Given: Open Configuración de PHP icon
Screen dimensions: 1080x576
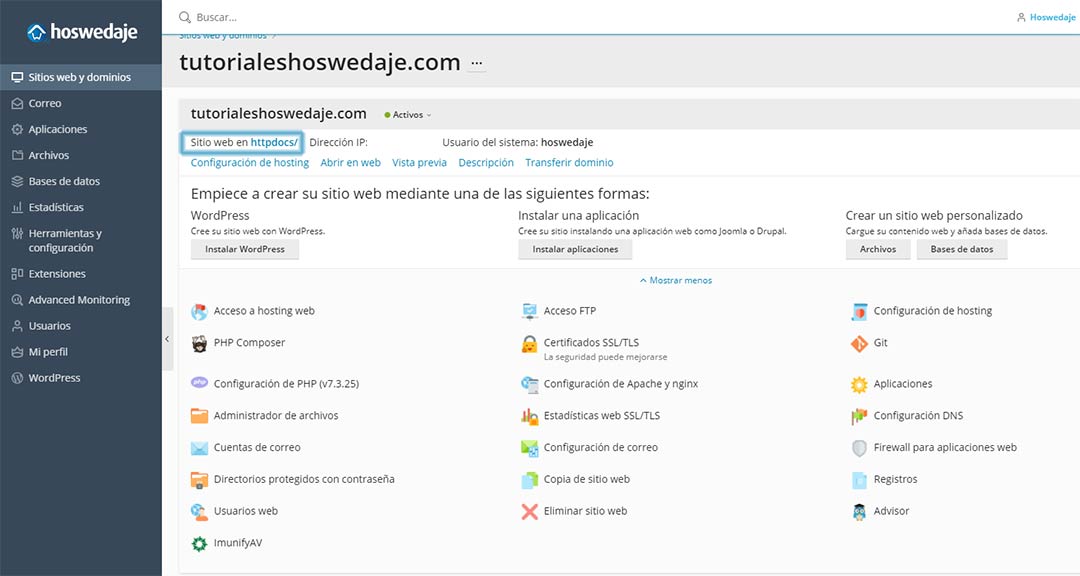Looking at the screenshot, I should 199,382.
